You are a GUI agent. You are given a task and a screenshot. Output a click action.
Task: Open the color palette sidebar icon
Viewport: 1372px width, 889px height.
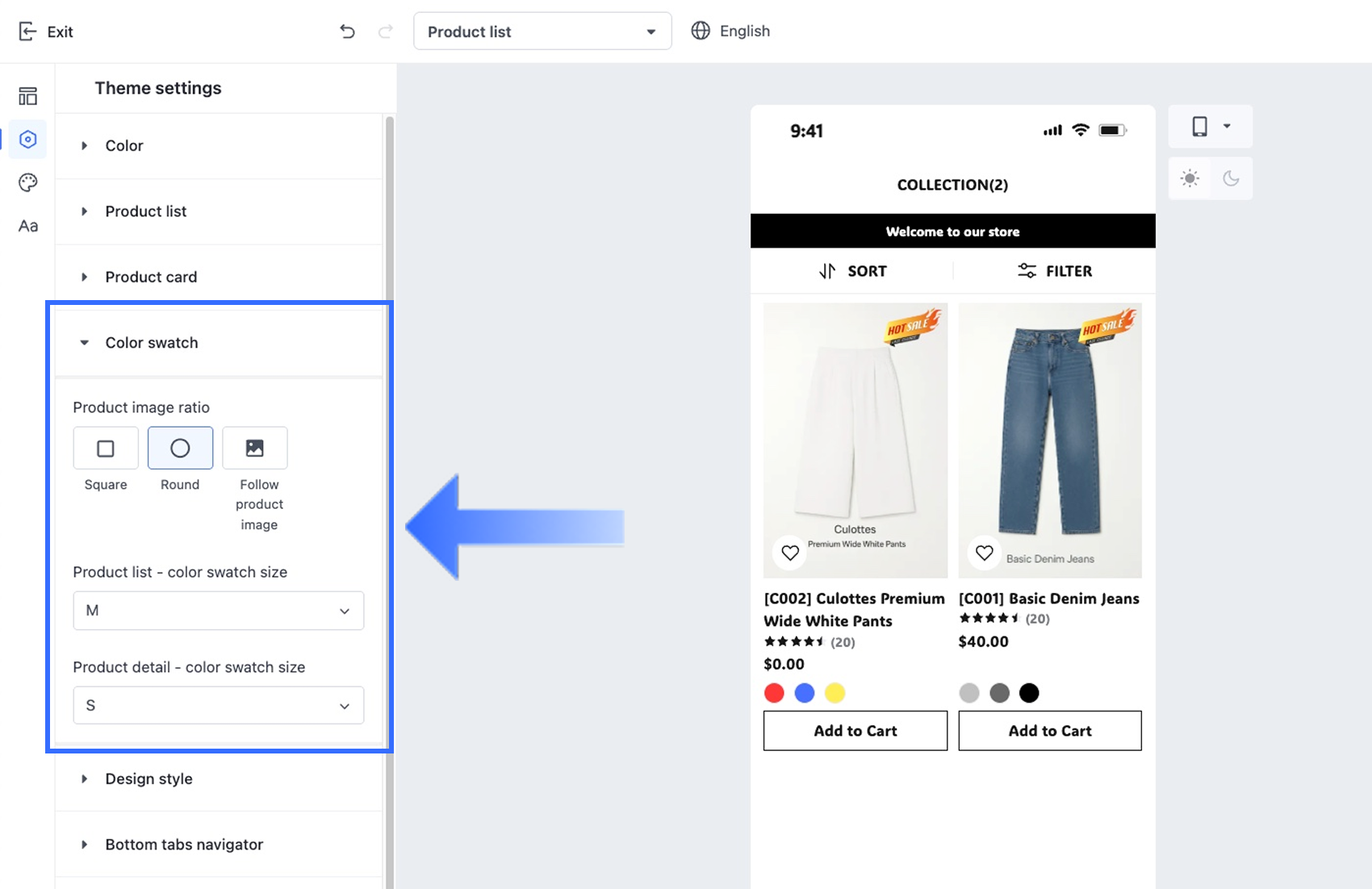[27, 182]
